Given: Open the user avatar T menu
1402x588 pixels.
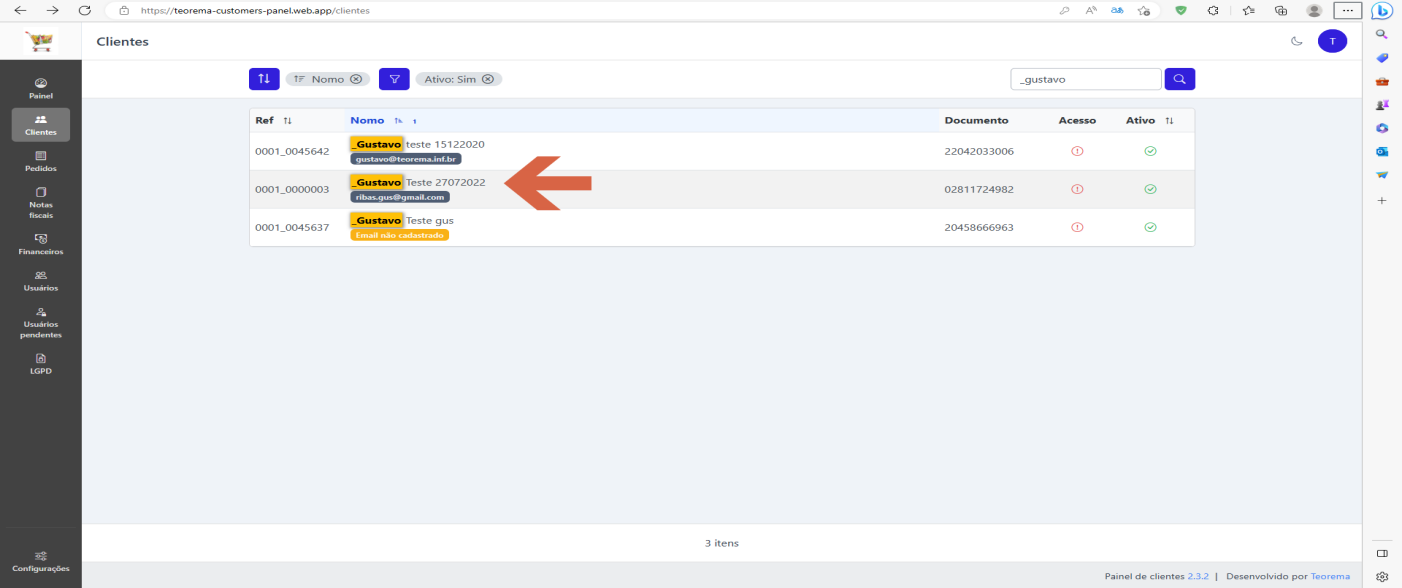Looking at the screenshot, I should (x=1332, y=41).
